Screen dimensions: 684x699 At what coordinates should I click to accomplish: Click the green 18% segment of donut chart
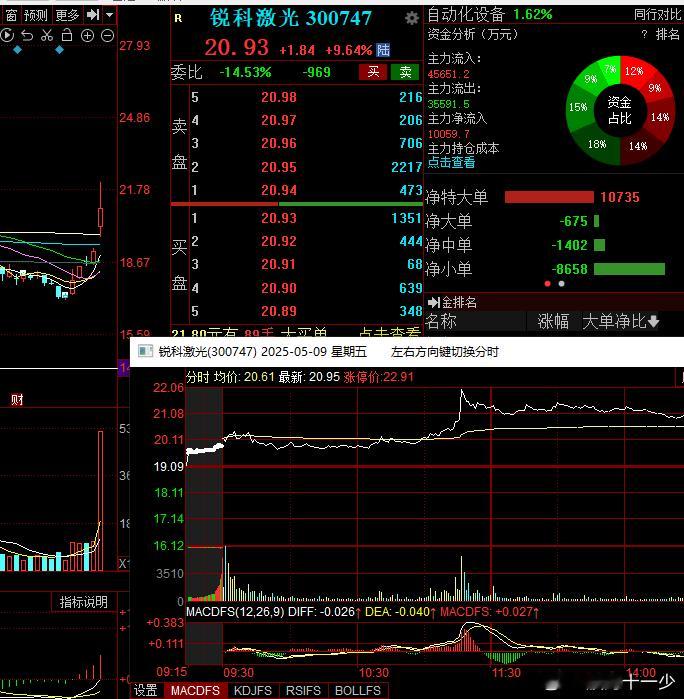[x=597, y=144]
